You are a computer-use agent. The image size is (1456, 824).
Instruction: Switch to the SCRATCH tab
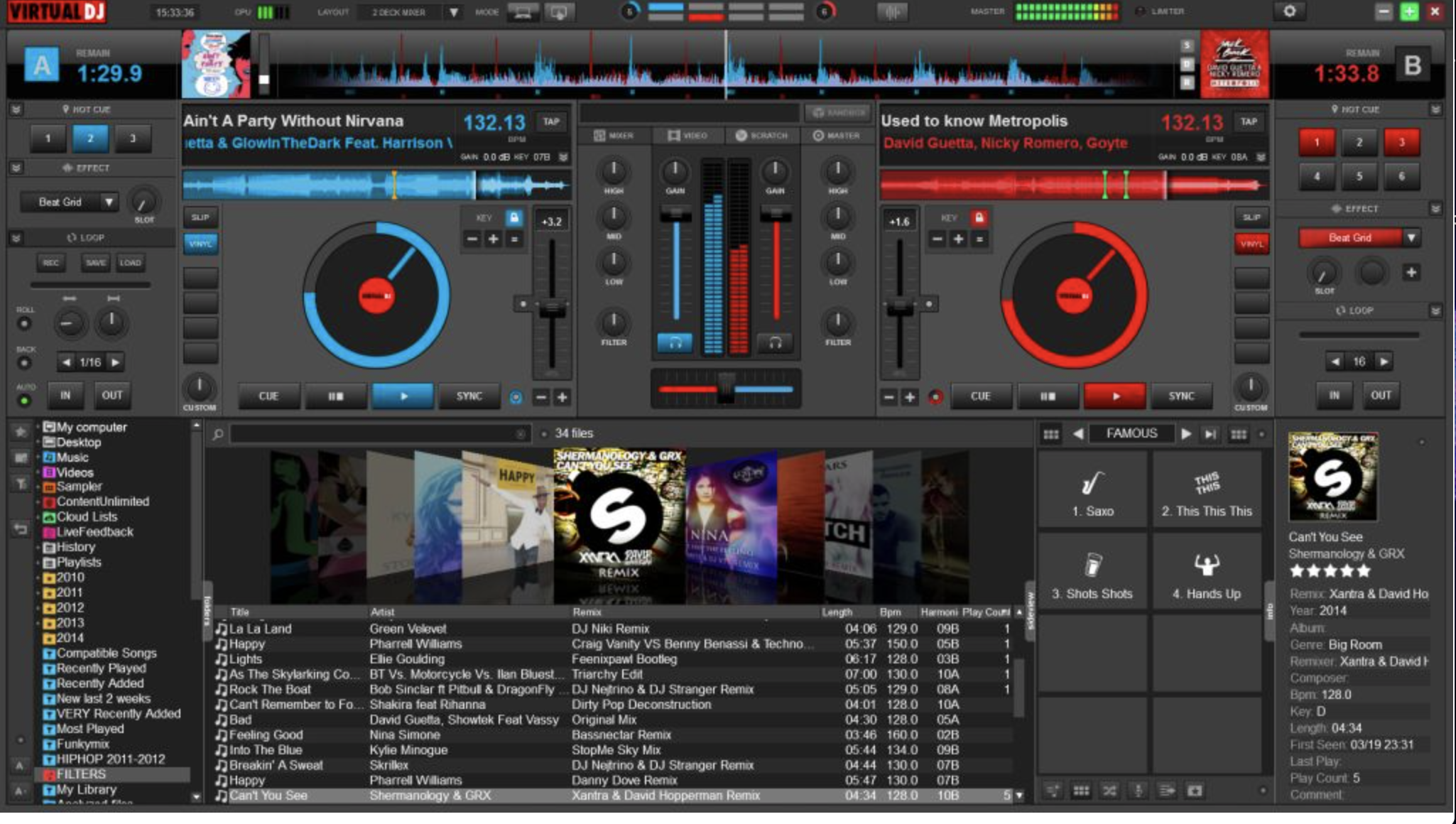click(761, 135)
